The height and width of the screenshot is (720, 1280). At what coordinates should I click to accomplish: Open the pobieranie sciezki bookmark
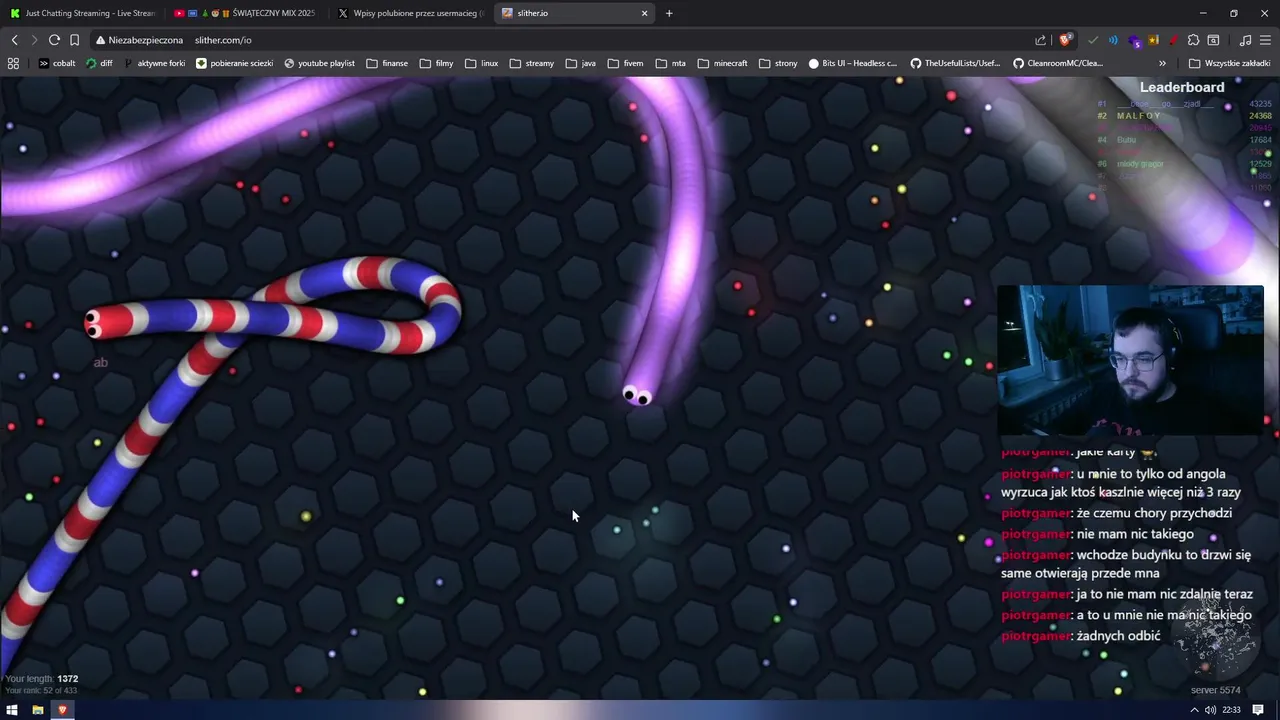coord(235,63)
